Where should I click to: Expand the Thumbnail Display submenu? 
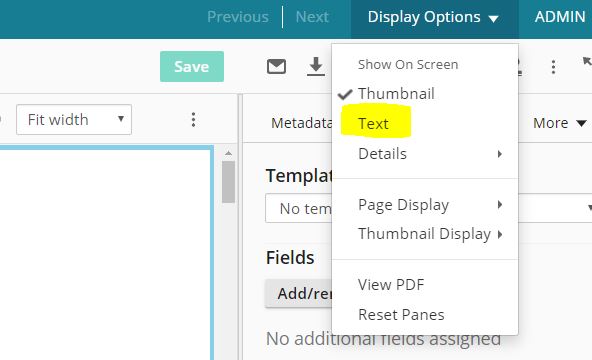click(425, 234)
